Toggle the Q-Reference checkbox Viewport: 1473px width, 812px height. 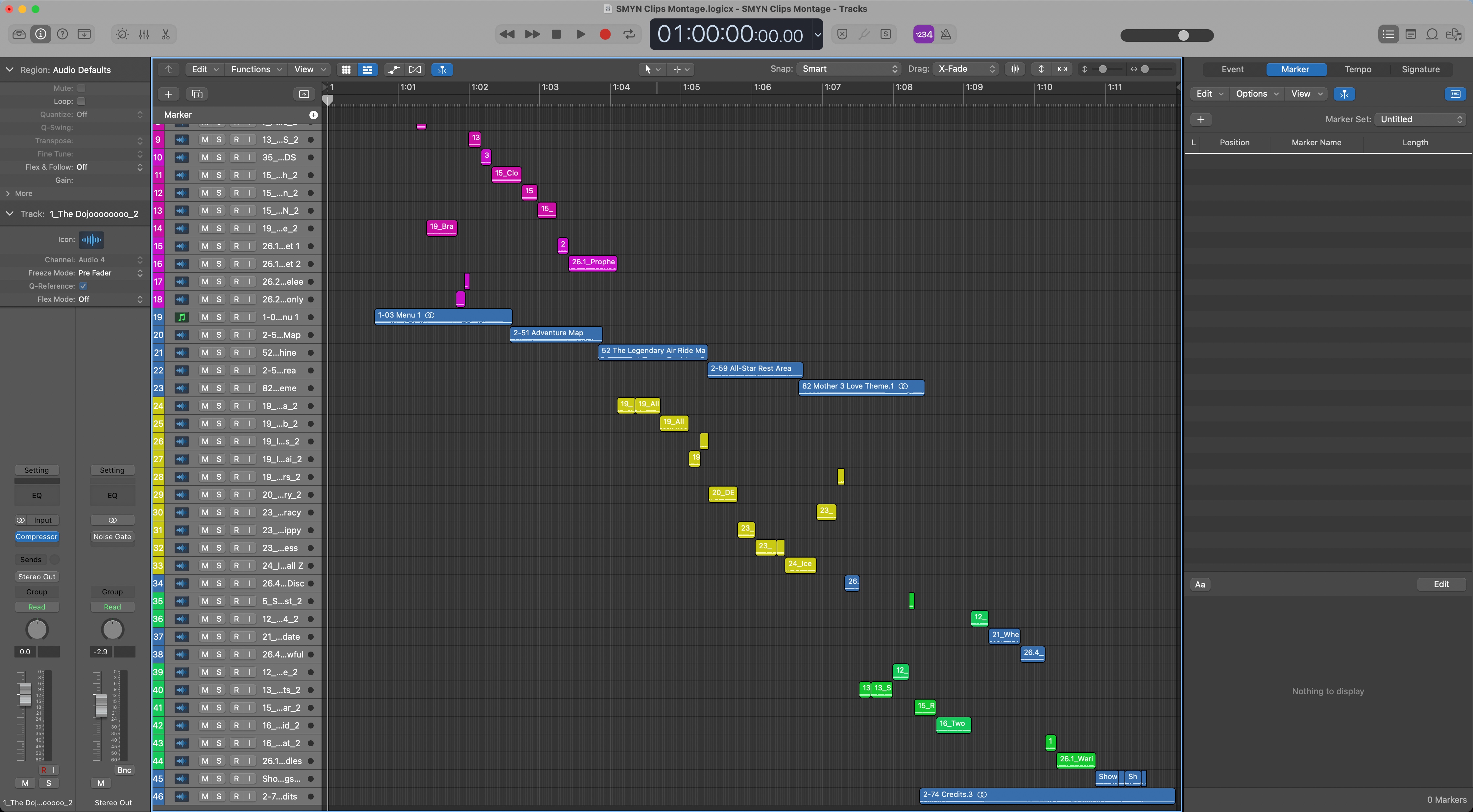click(84, 286)
